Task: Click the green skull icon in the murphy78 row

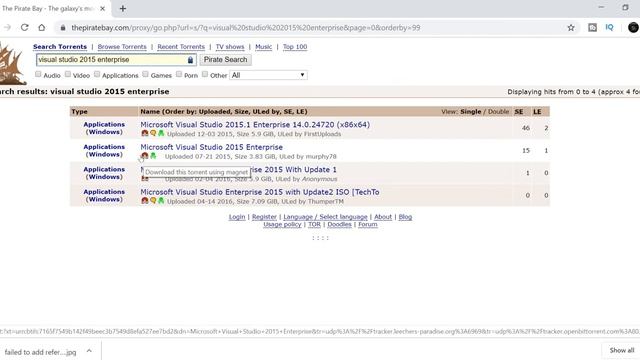Action: 153,156
